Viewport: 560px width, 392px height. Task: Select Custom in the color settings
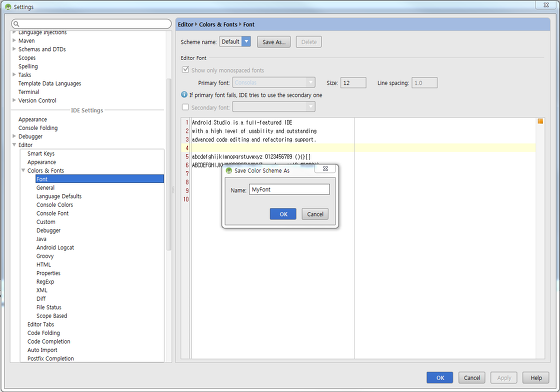[46, 222]
